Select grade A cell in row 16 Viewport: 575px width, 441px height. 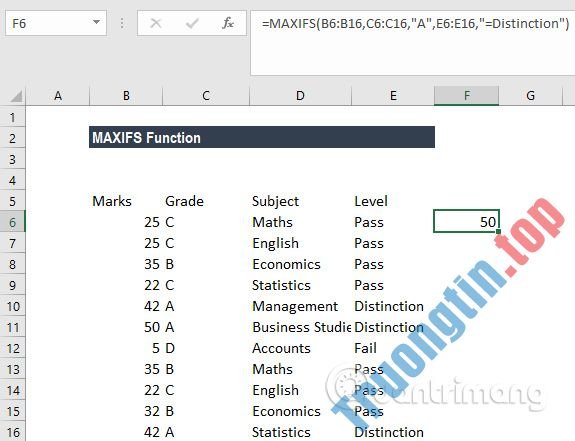206,432
